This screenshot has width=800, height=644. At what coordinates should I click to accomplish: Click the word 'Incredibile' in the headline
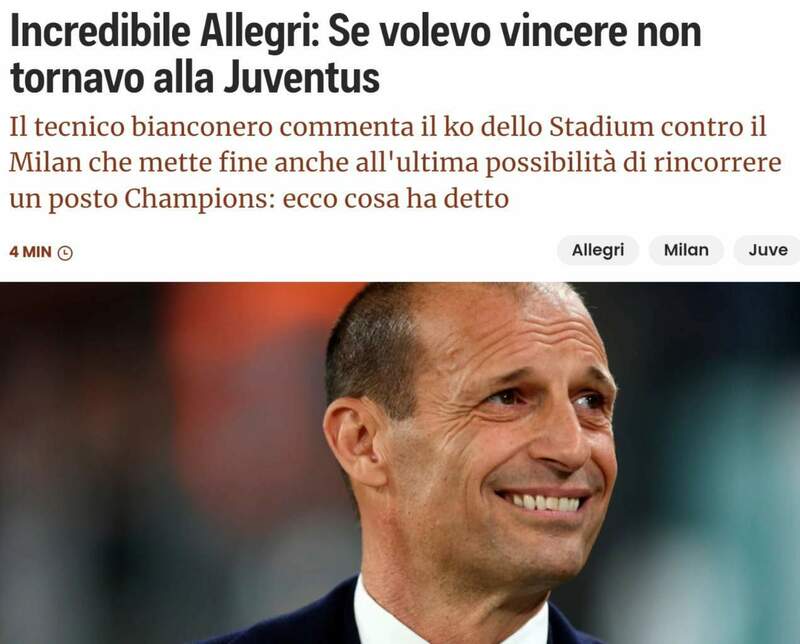tap(100, 32)
